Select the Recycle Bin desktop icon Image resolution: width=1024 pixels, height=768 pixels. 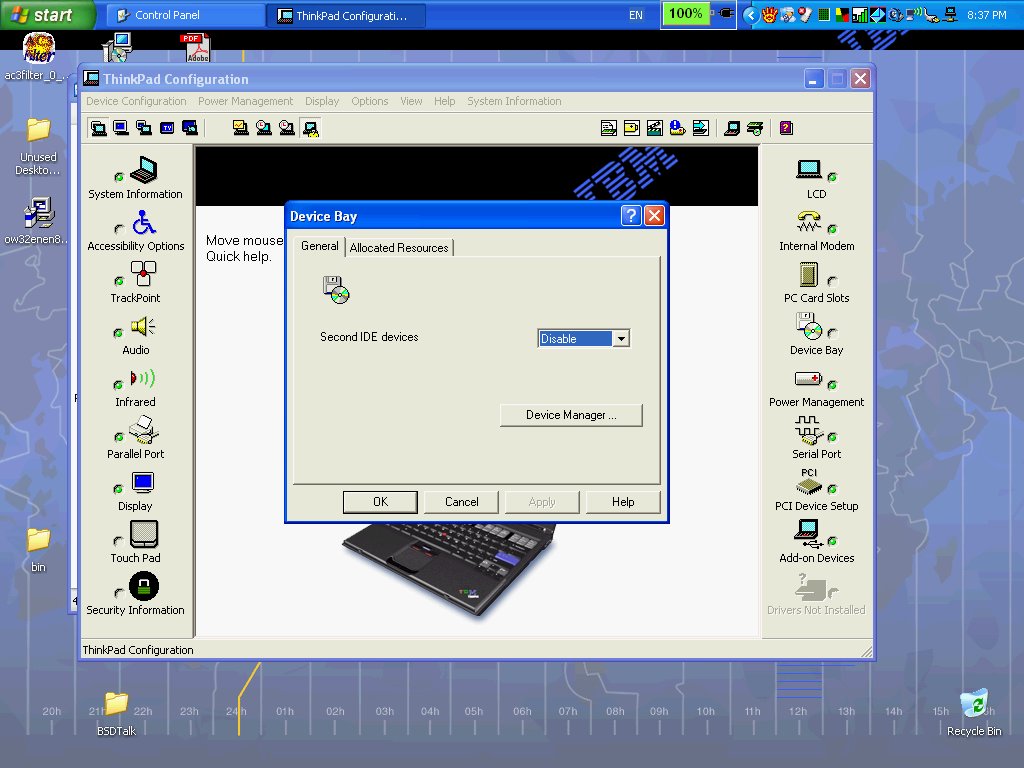point(974,712)
